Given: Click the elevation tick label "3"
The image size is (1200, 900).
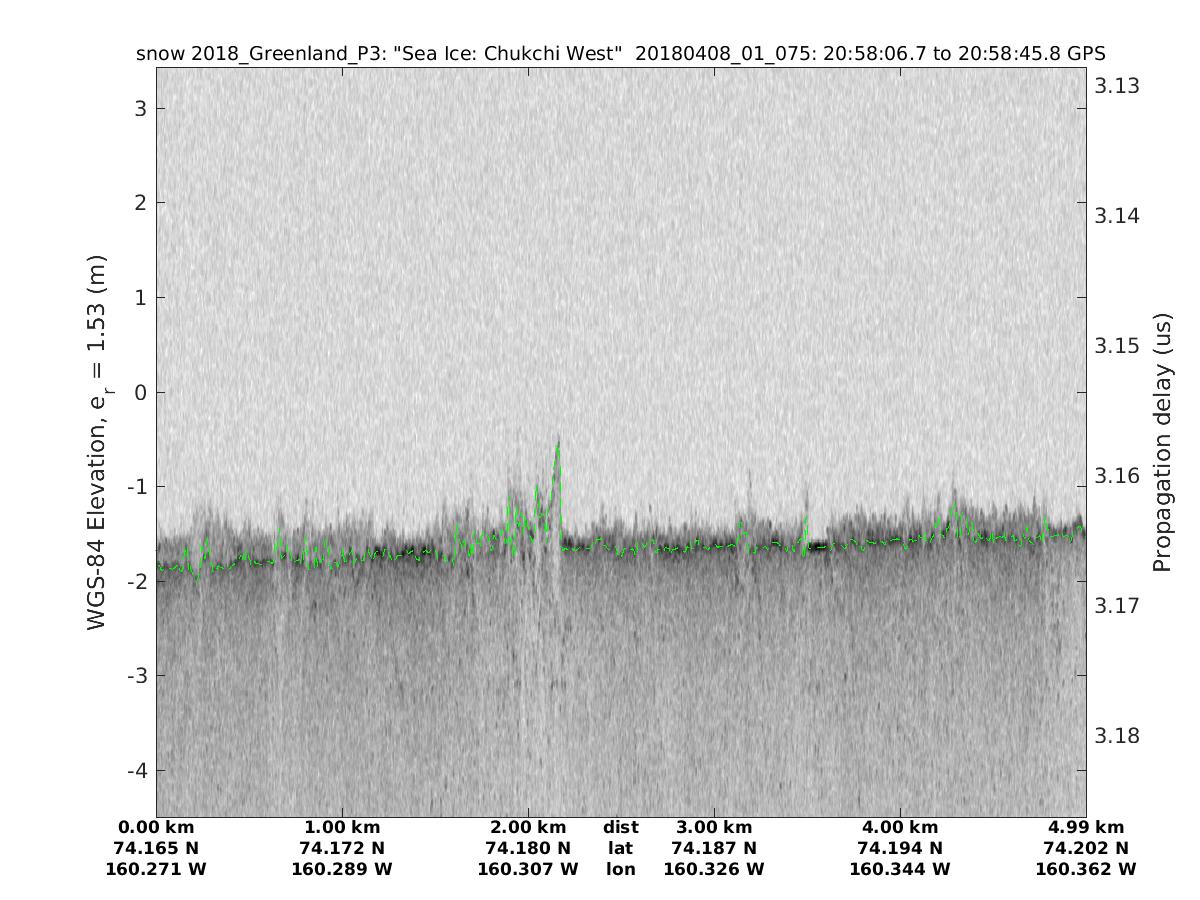Looking at the screenshot, I should coord(141,108).
